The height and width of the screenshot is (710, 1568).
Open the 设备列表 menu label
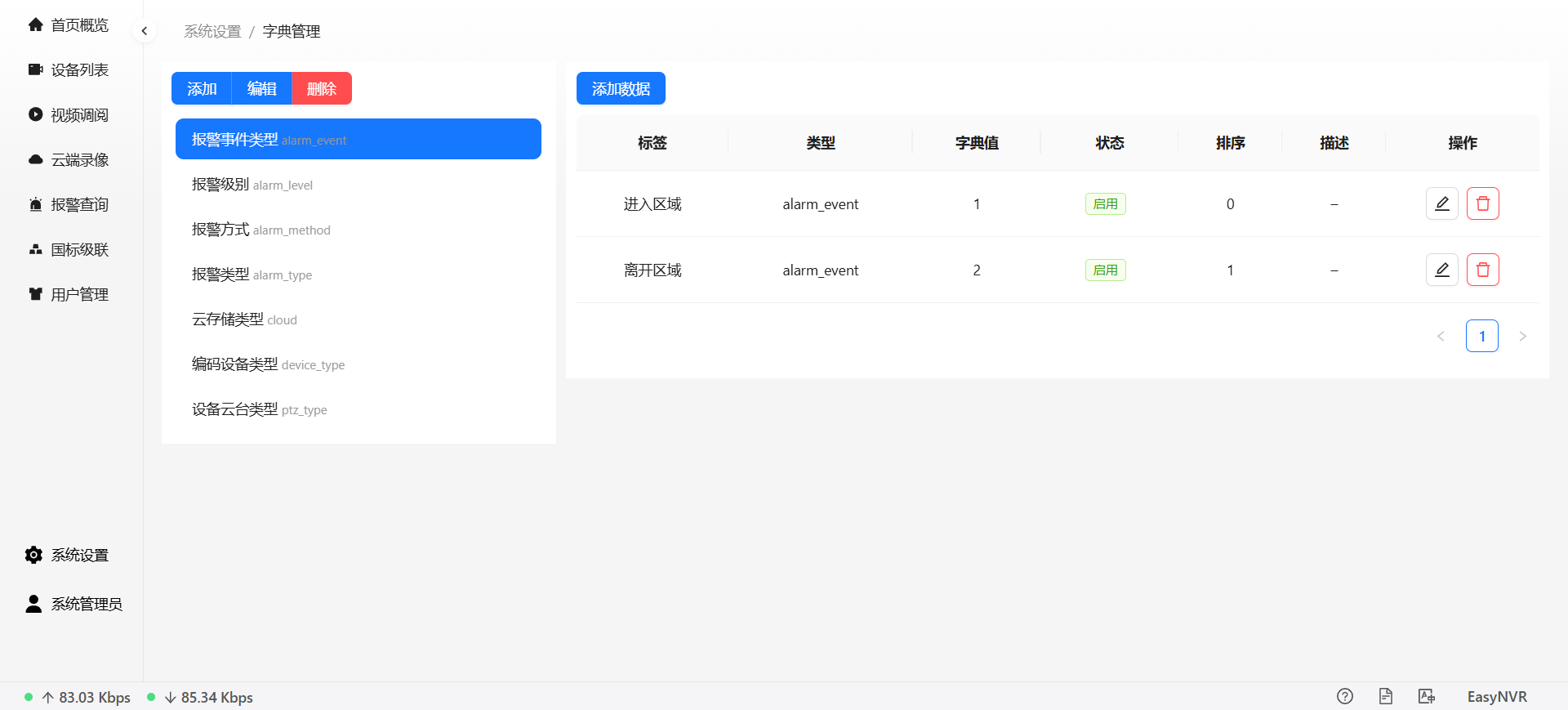[80, 69]
